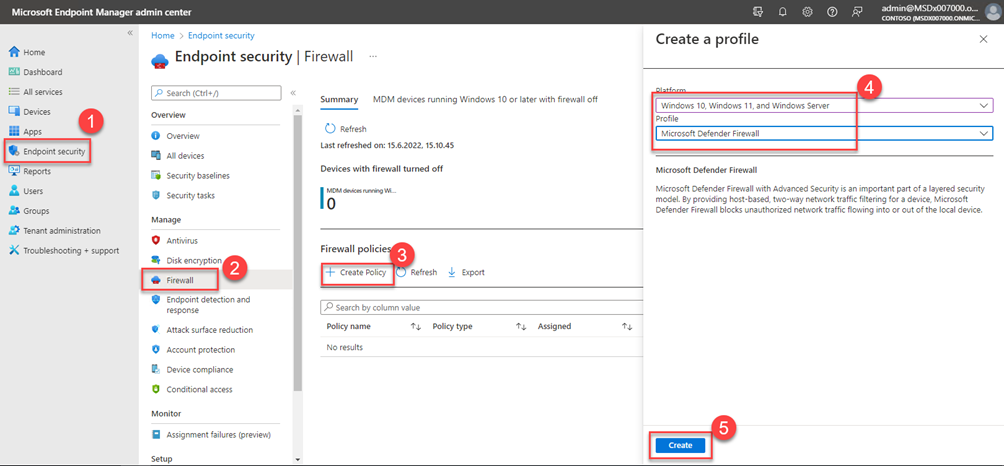Open the admin account avatar menu
The image size is (1004, 466).
tap(991, 12)
